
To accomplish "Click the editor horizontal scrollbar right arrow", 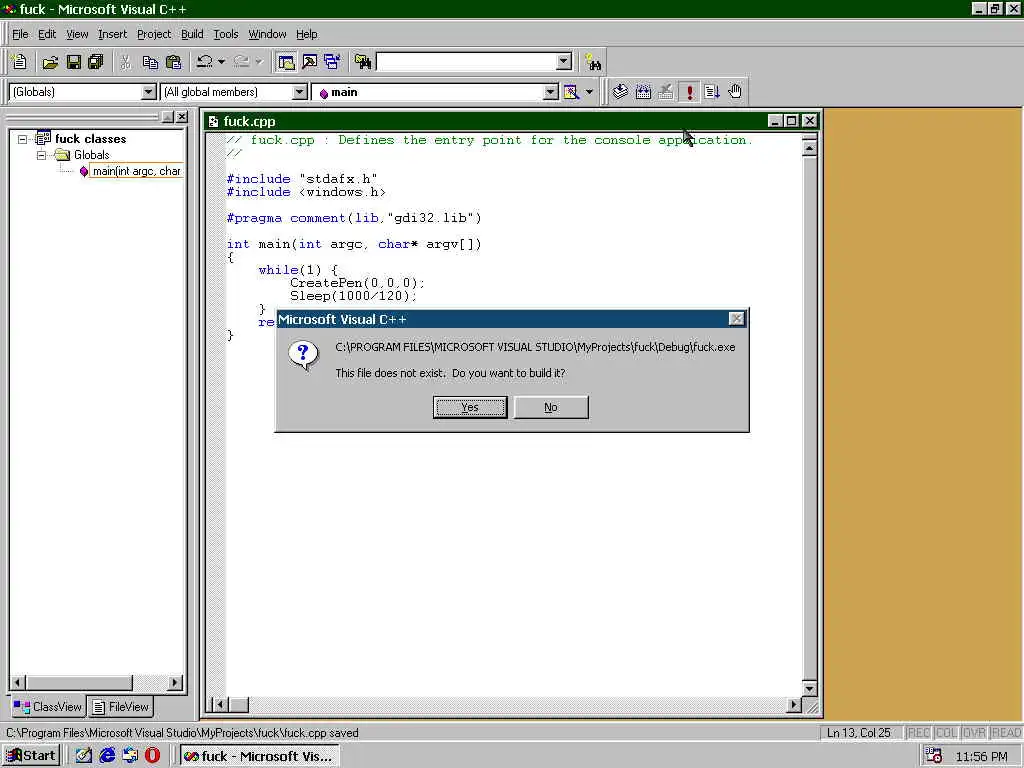I will tap(793, 705).
